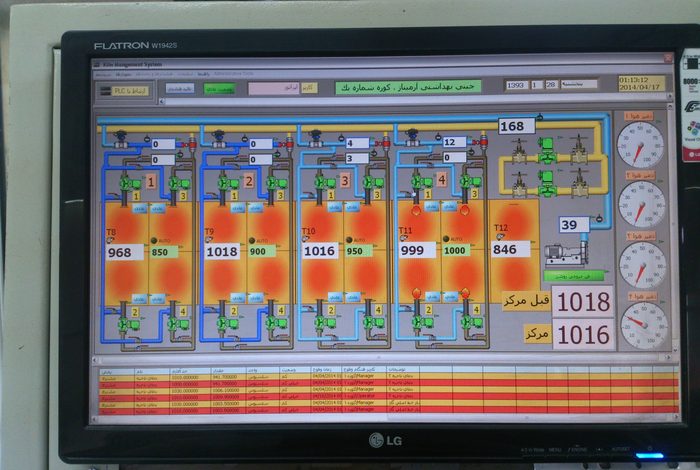Click the T11 temperature reading 999
Image resolution: width=700 pixels, height=470 pixels.
point(417,250)
